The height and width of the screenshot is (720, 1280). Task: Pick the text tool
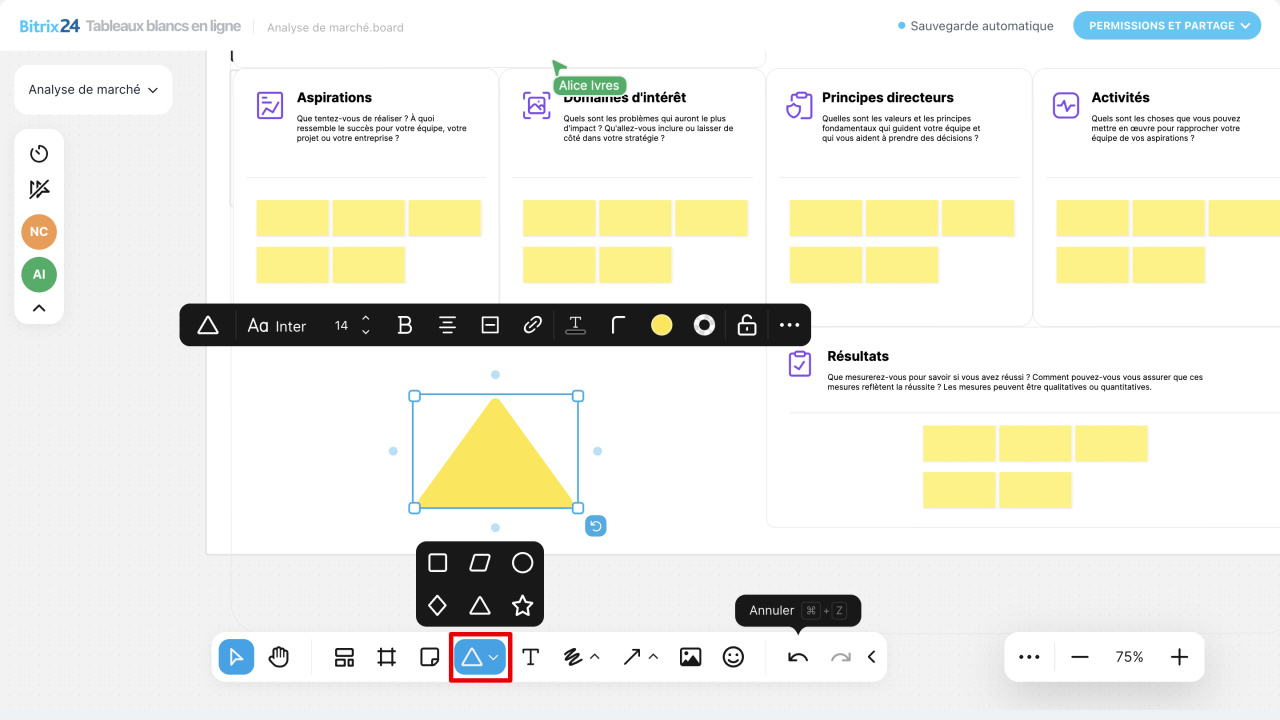click(x=531, y=657)
